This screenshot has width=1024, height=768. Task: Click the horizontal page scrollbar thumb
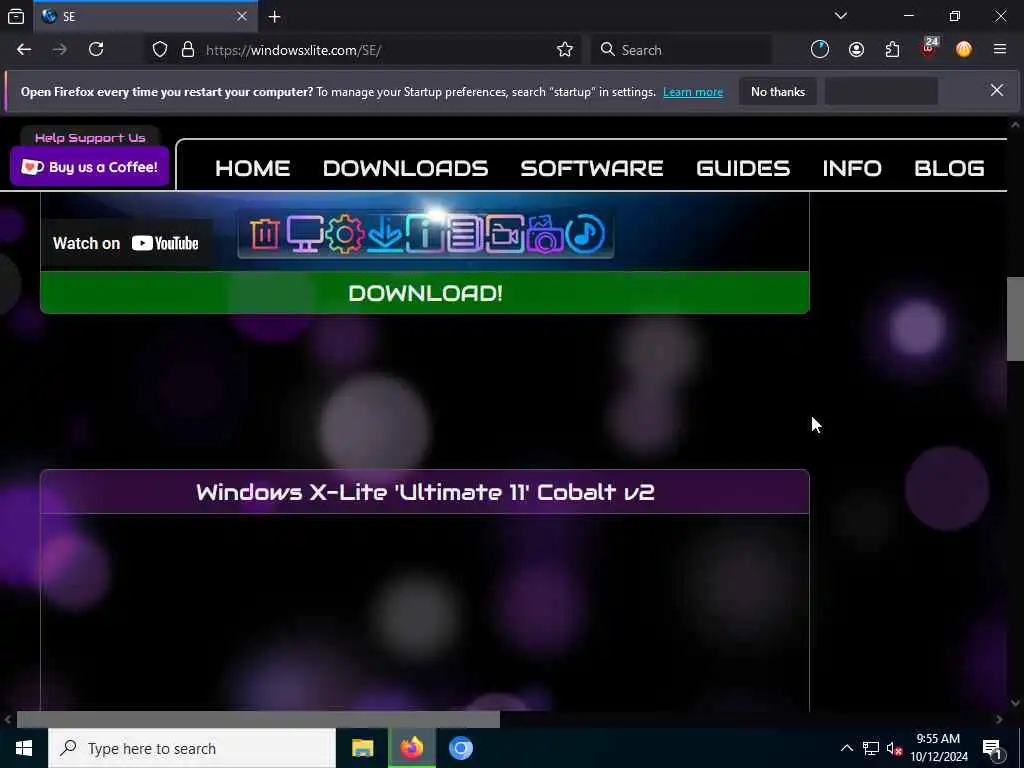[x=258, y=720]
